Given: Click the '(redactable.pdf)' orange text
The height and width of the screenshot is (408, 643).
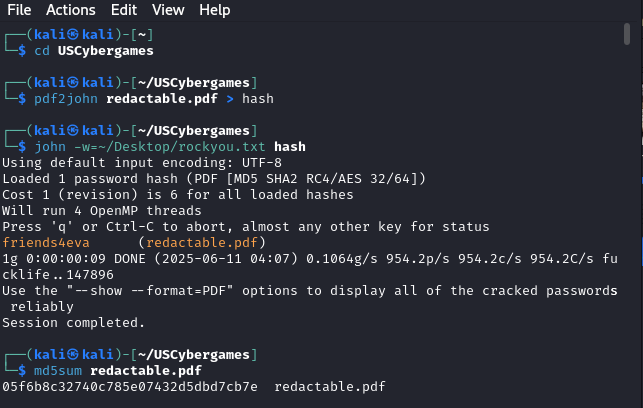Looking at the screenshot, I should pyautogui.click(x=202, y=243).
